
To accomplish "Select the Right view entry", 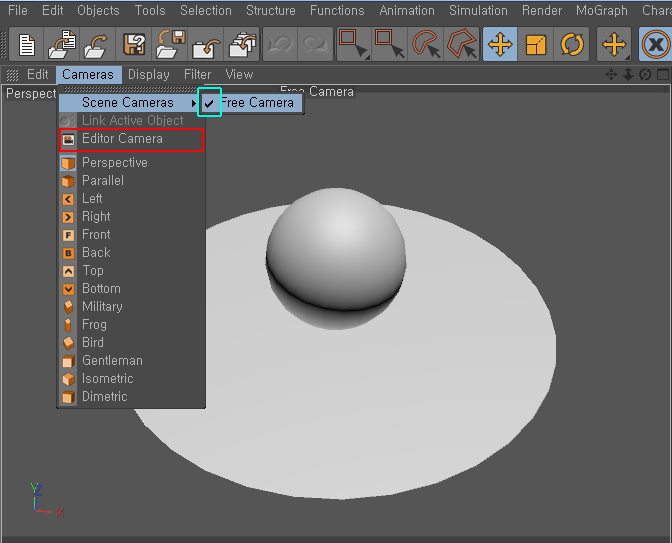I will 131,217.
